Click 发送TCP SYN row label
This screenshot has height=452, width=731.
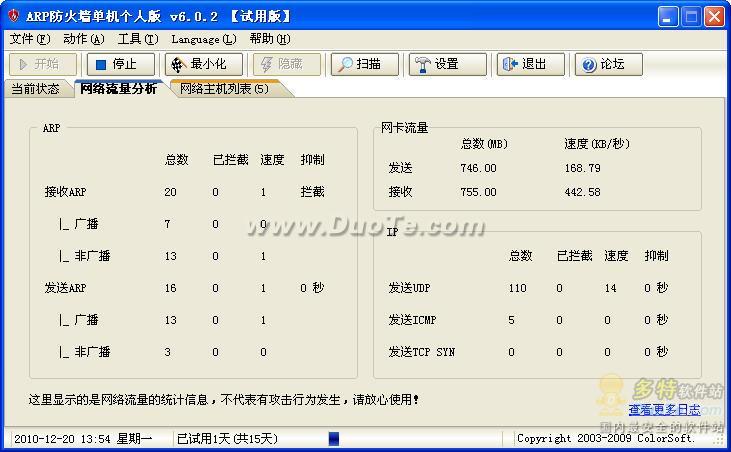pyautogui.click(x=421, y=352)
